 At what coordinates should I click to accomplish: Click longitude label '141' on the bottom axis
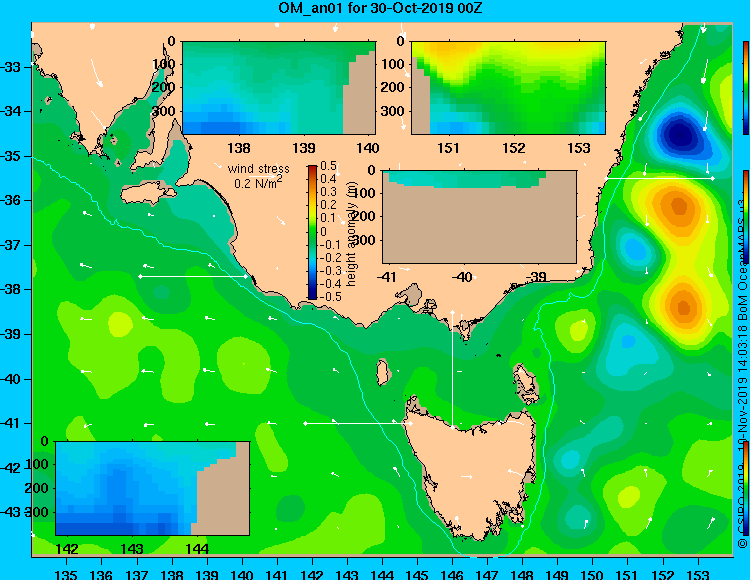(x=276, y=574)
